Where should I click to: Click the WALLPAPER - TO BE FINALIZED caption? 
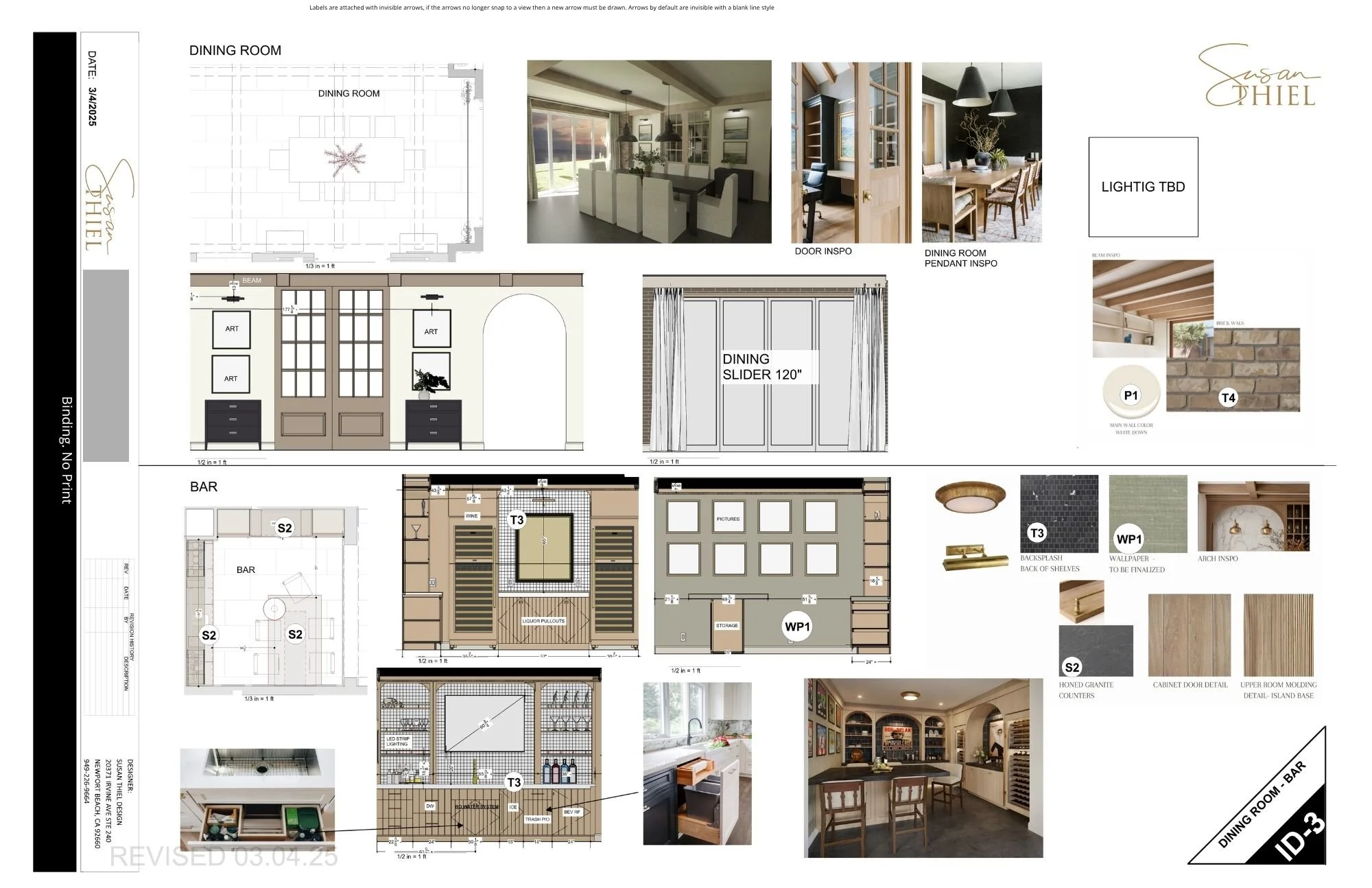tap(1136, 564)
